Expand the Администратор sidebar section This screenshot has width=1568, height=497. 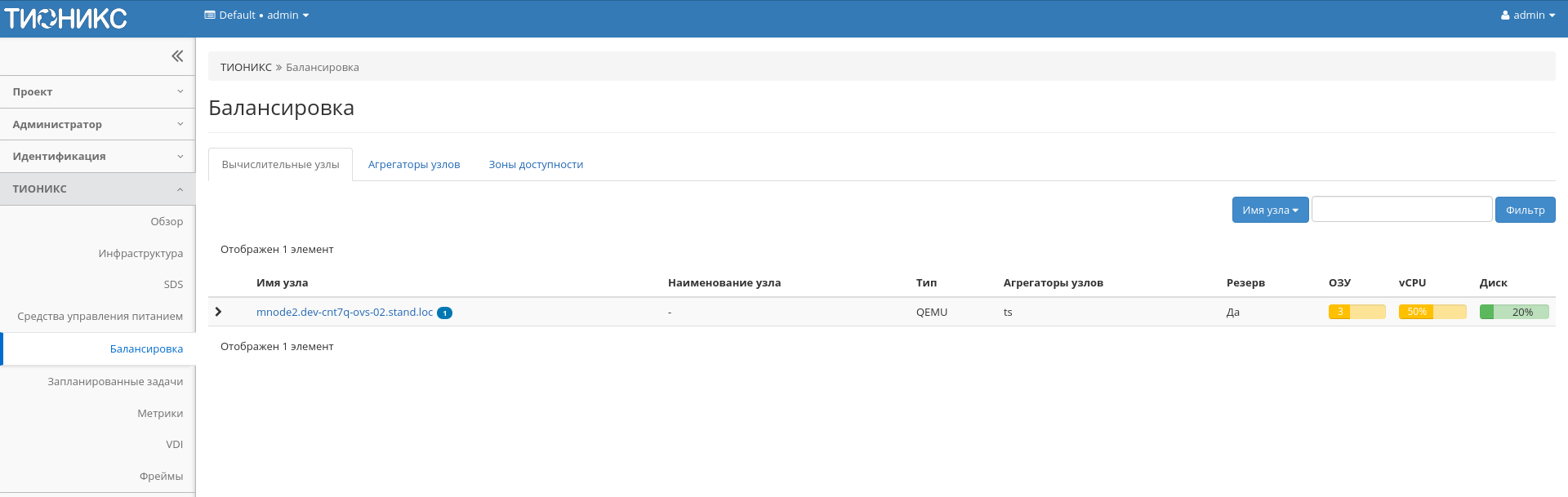(98, 124)
